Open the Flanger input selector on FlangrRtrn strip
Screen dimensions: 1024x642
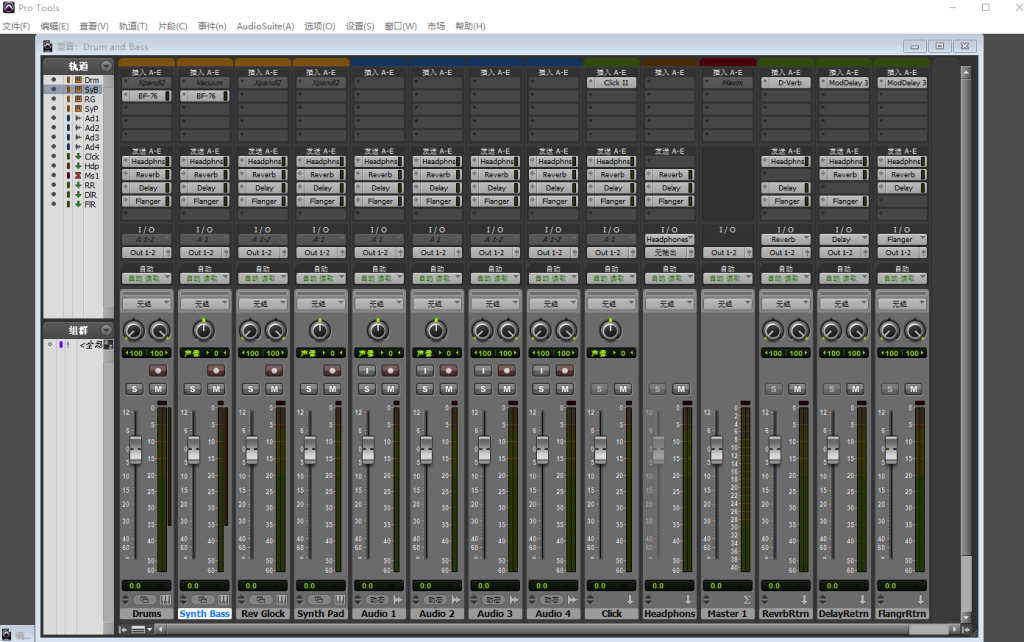(902, 240)
